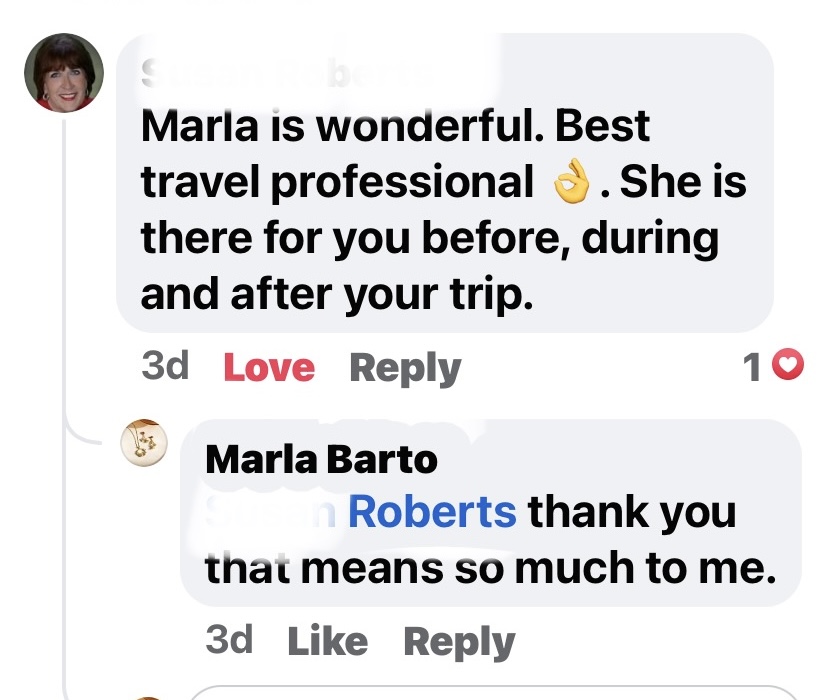Click the 3d timestamp beside Love
The height and width of the screenshot is (700, 828).
pos(165,367)
